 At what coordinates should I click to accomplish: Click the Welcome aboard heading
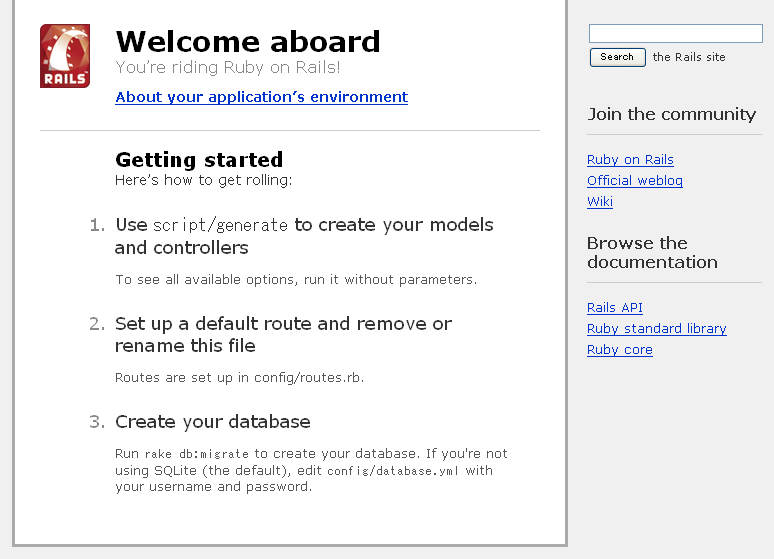click(x=248, y=41)
